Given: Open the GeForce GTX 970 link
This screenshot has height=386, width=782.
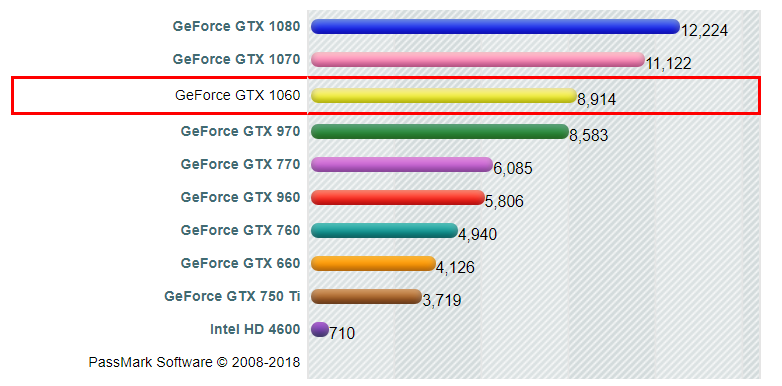Looking at the screenshot, I should click(240, 131).
